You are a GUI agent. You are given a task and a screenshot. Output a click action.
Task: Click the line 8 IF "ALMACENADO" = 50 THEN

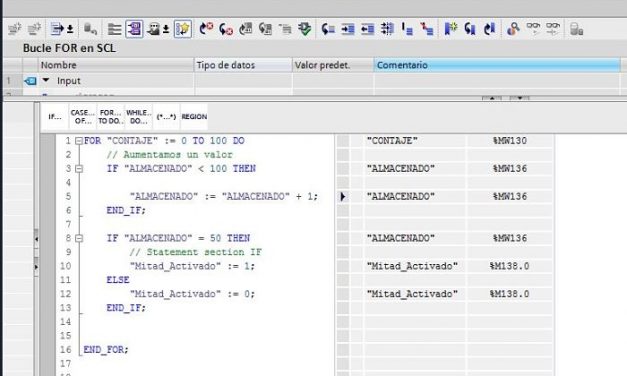click(x=178, y=238)
